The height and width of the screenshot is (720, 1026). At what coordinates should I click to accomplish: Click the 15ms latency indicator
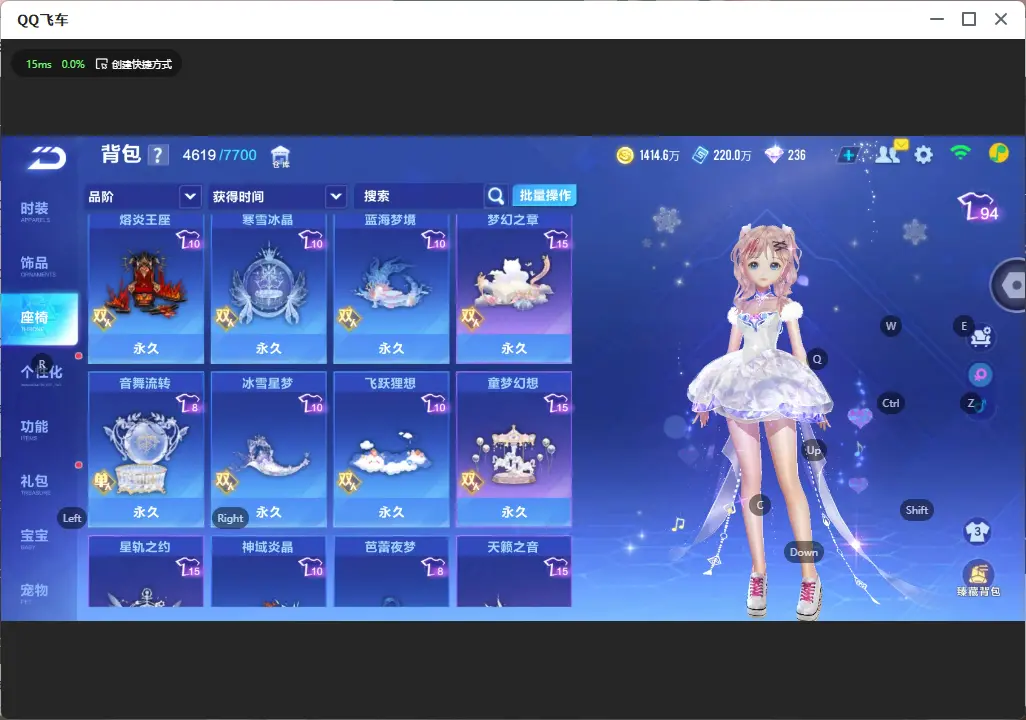pyautogui.click(x=39, y=64)
